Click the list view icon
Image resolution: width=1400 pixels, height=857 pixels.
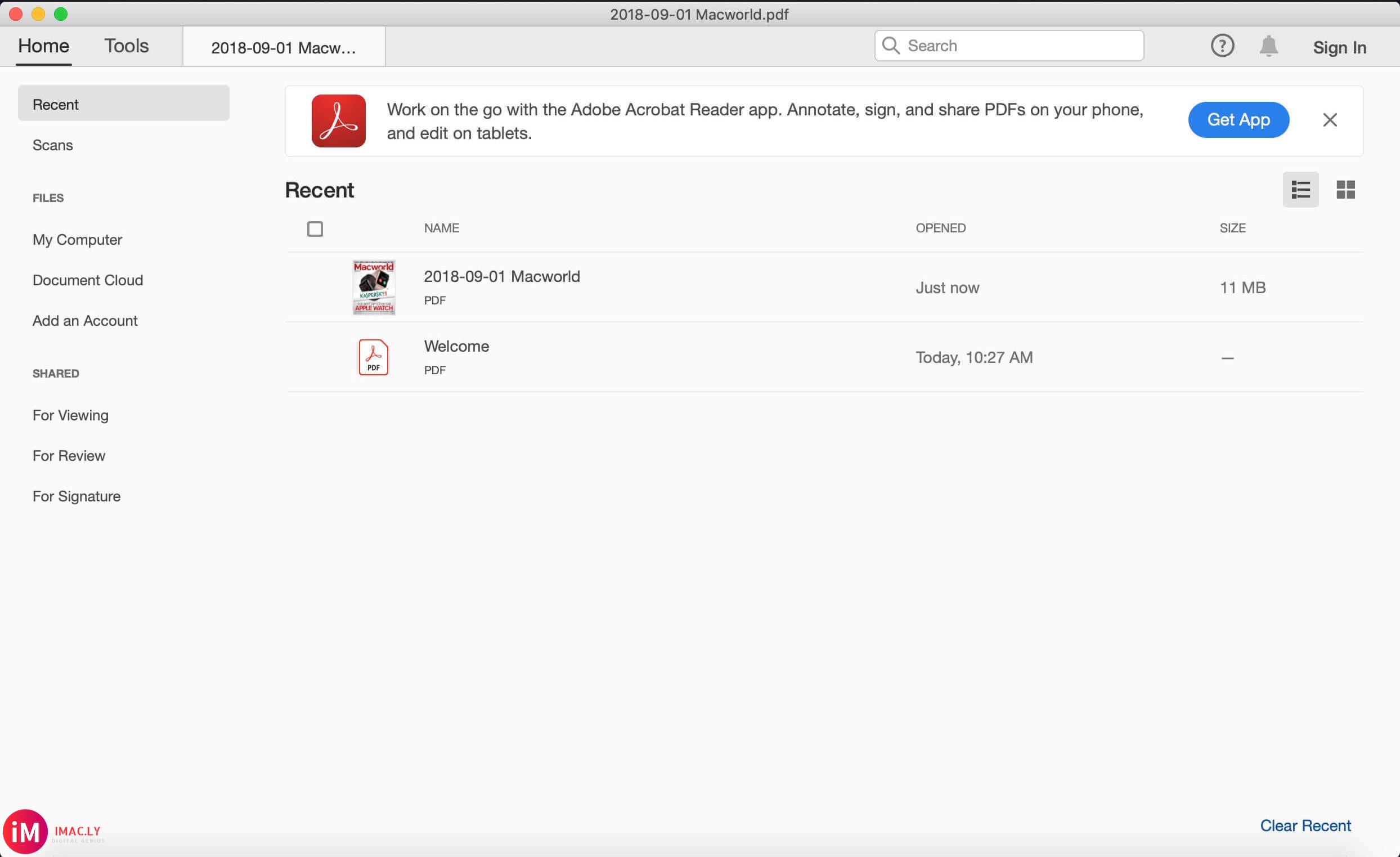tap(1300, 189)
